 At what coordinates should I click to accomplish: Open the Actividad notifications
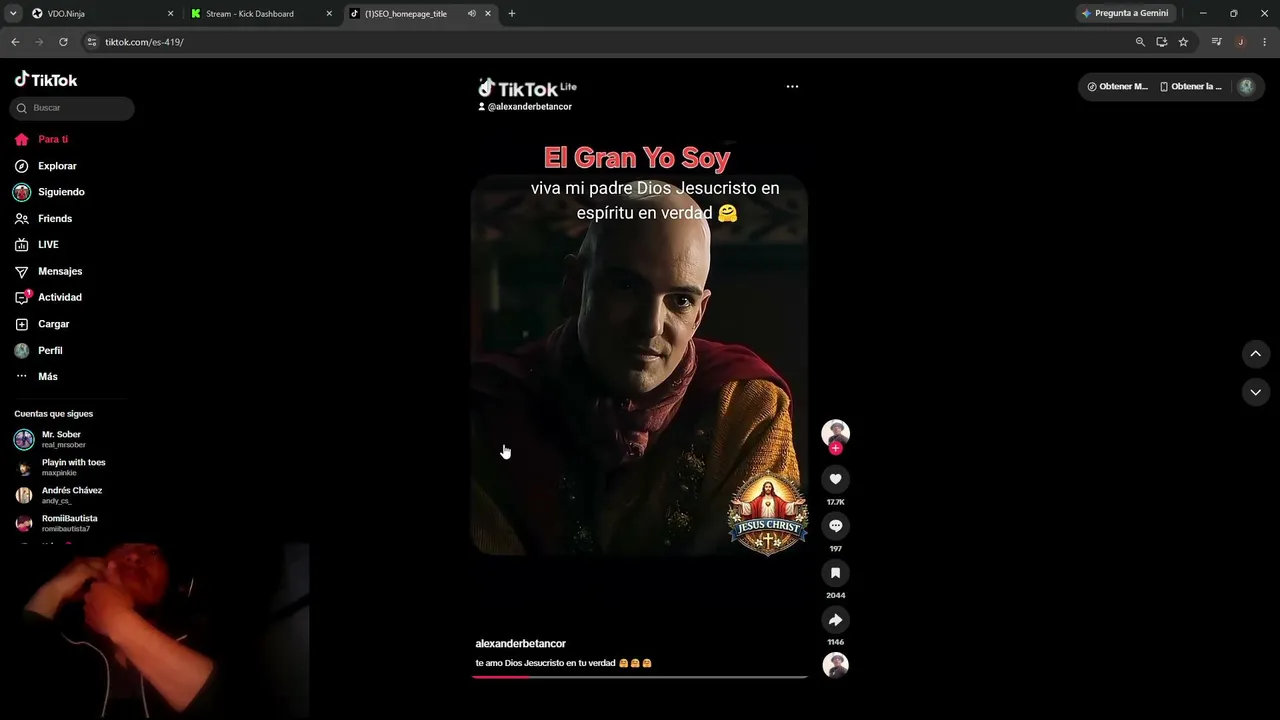pyautogui.click(x=49, y=297)
